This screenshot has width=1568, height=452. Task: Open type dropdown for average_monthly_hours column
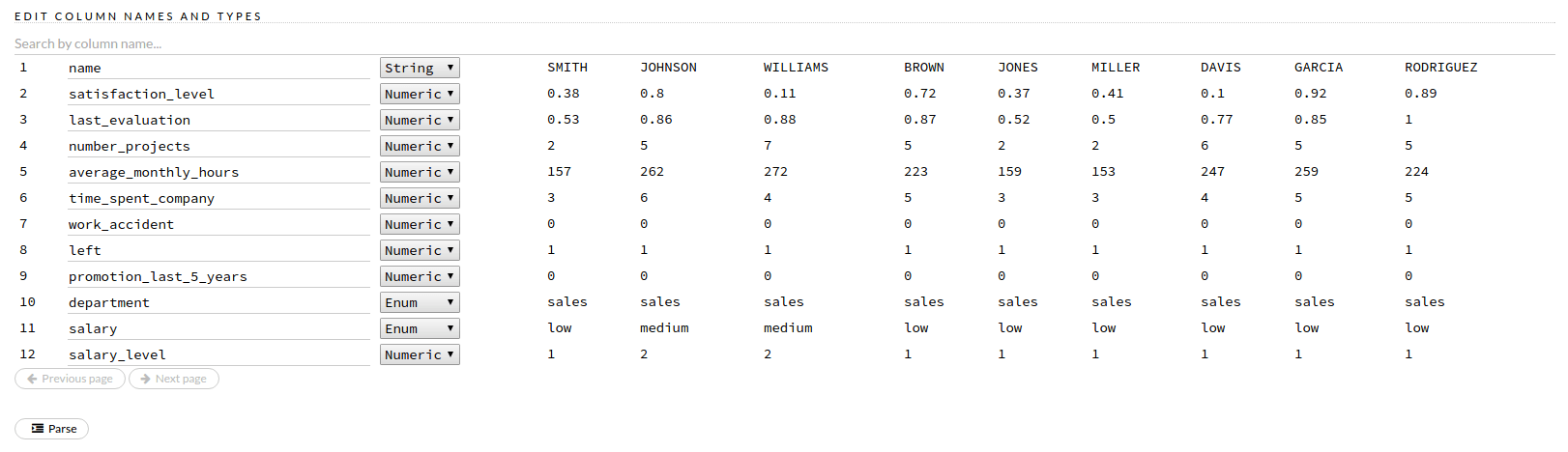coord(420,172)
